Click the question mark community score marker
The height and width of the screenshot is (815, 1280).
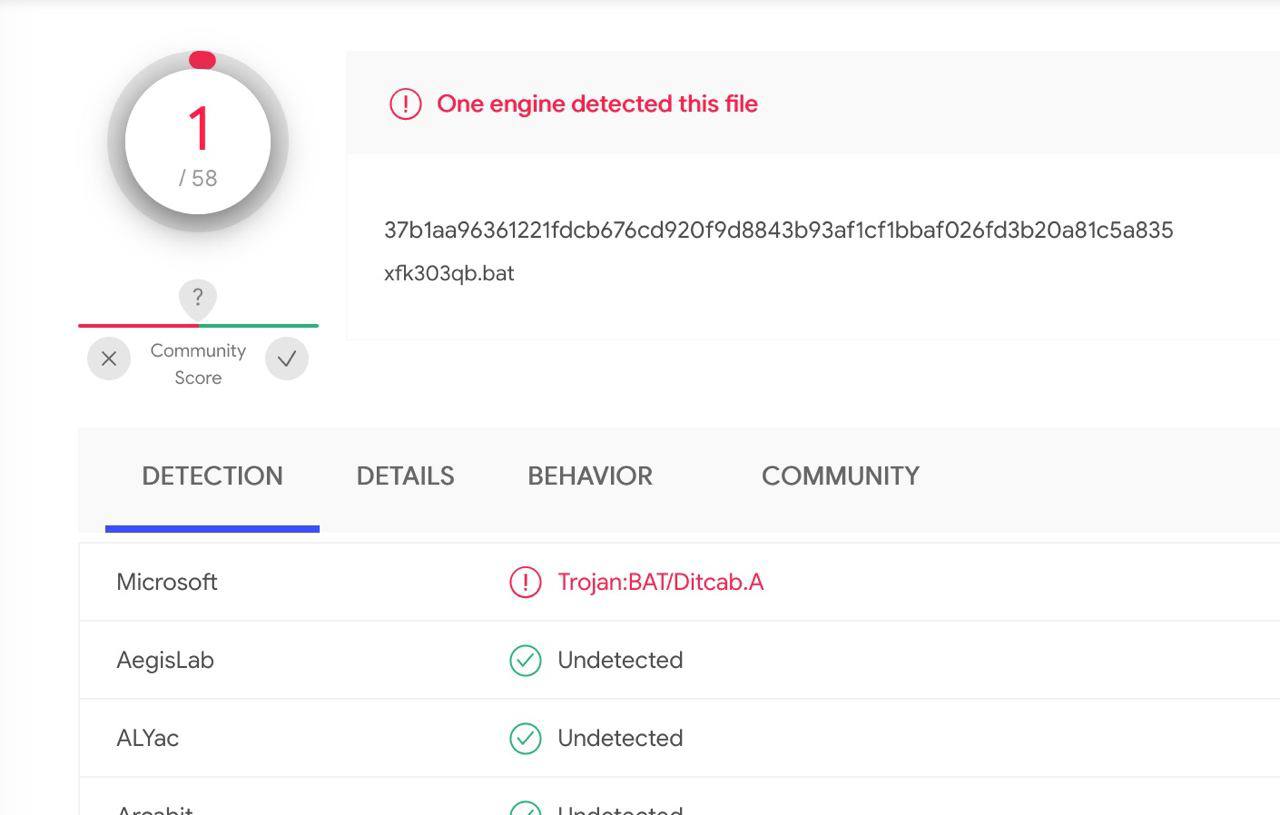(x=198, y=298)
